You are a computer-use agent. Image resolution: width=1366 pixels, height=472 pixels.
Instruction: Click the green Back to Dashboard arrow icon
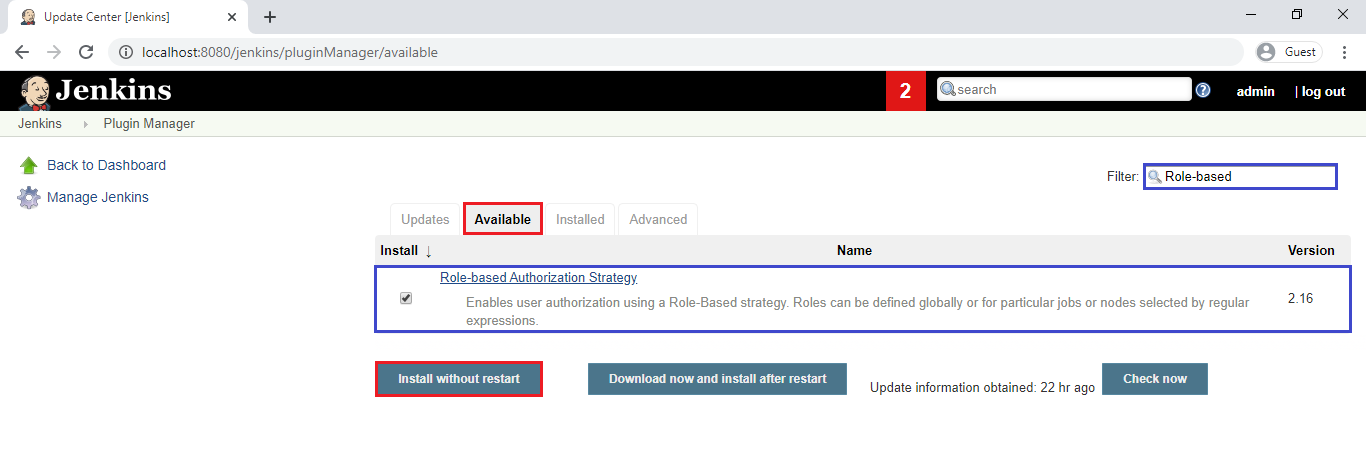29,166
